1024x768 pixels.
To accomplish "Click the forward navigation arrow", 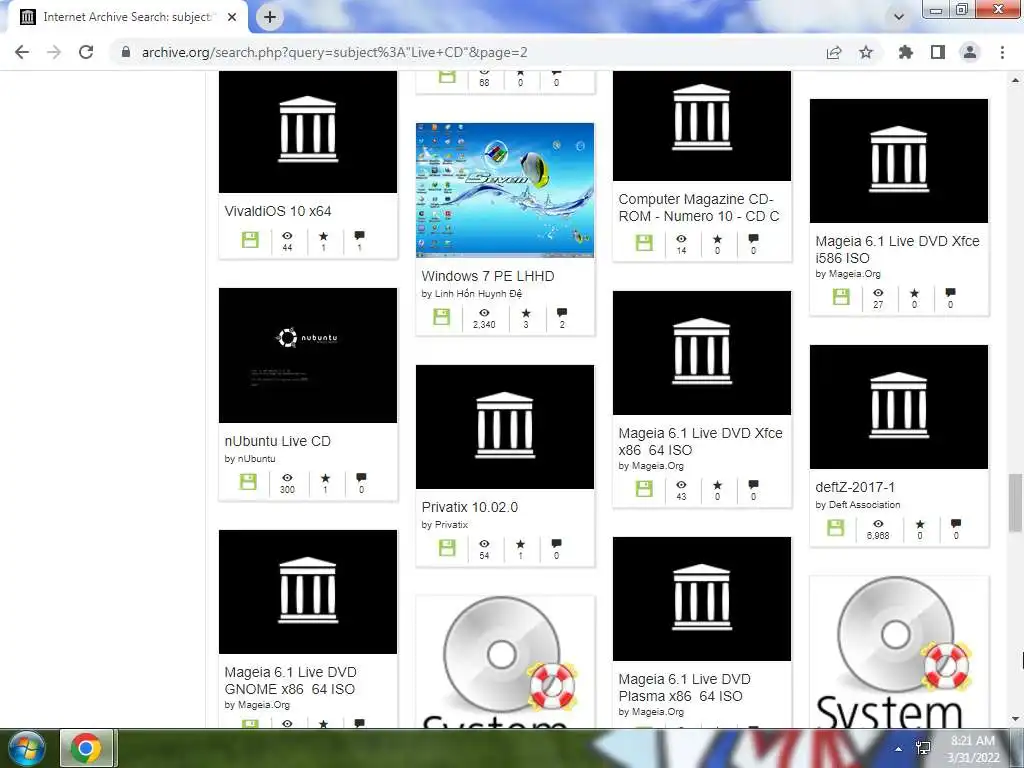I will click(x=54, y=52).
